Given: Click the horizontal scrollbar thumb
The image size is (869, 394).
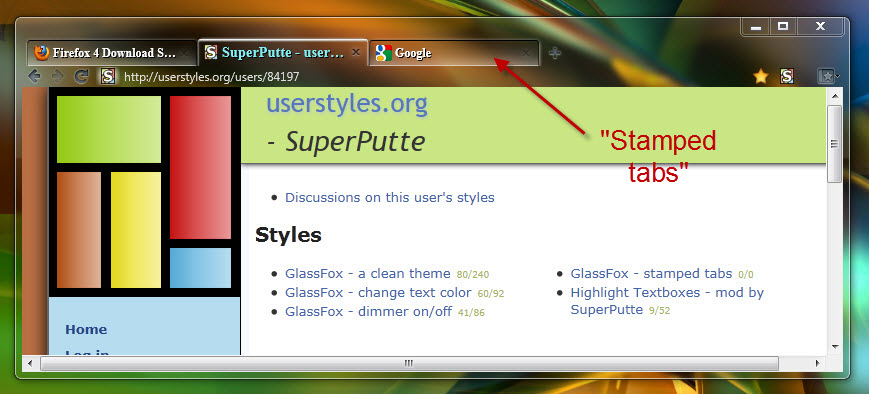Looking at the screenshot, I should (409, 364).
